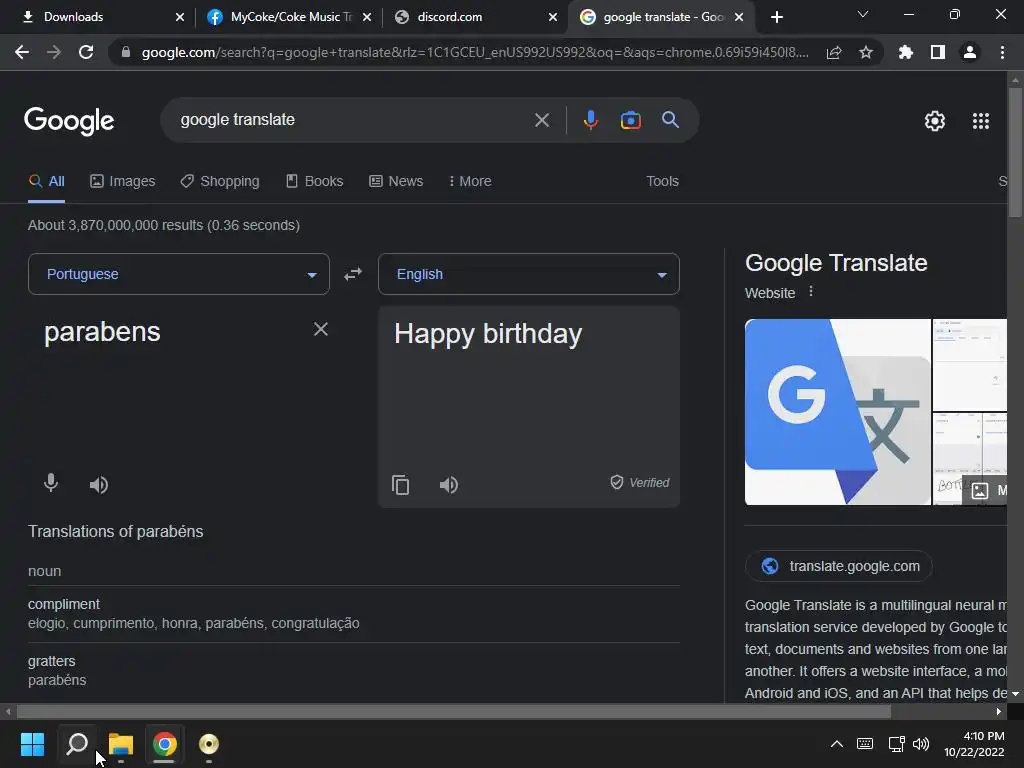1024x768 pixels.
Task: Show hidden system tray icons
Action: click(x=837, y=744)
